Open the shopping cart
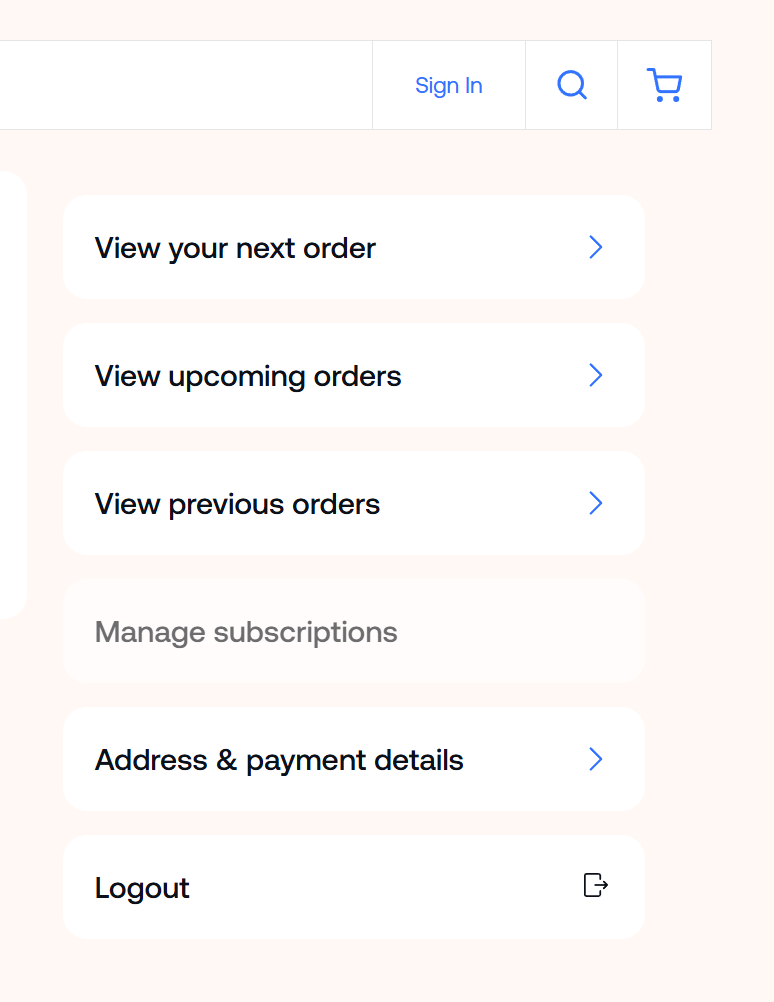Viewport: 774px width, 1002px height. (x=664, y=85)
